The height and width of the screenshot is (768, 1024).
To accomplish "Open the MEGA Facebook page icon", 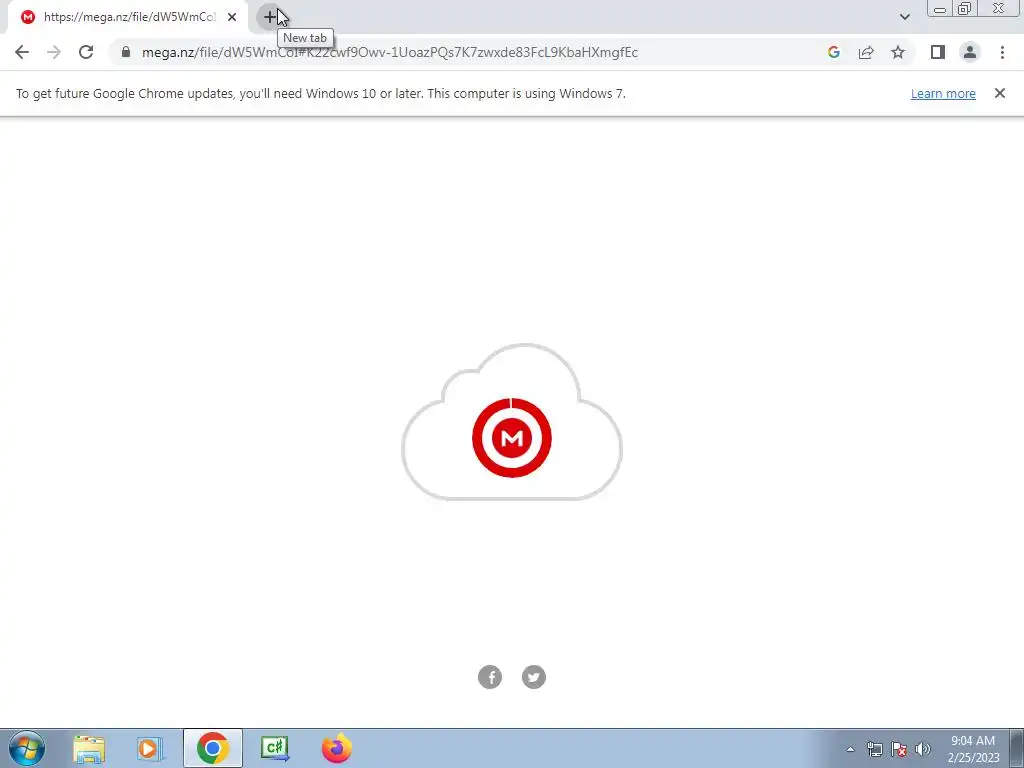I will tap(490, 677).
